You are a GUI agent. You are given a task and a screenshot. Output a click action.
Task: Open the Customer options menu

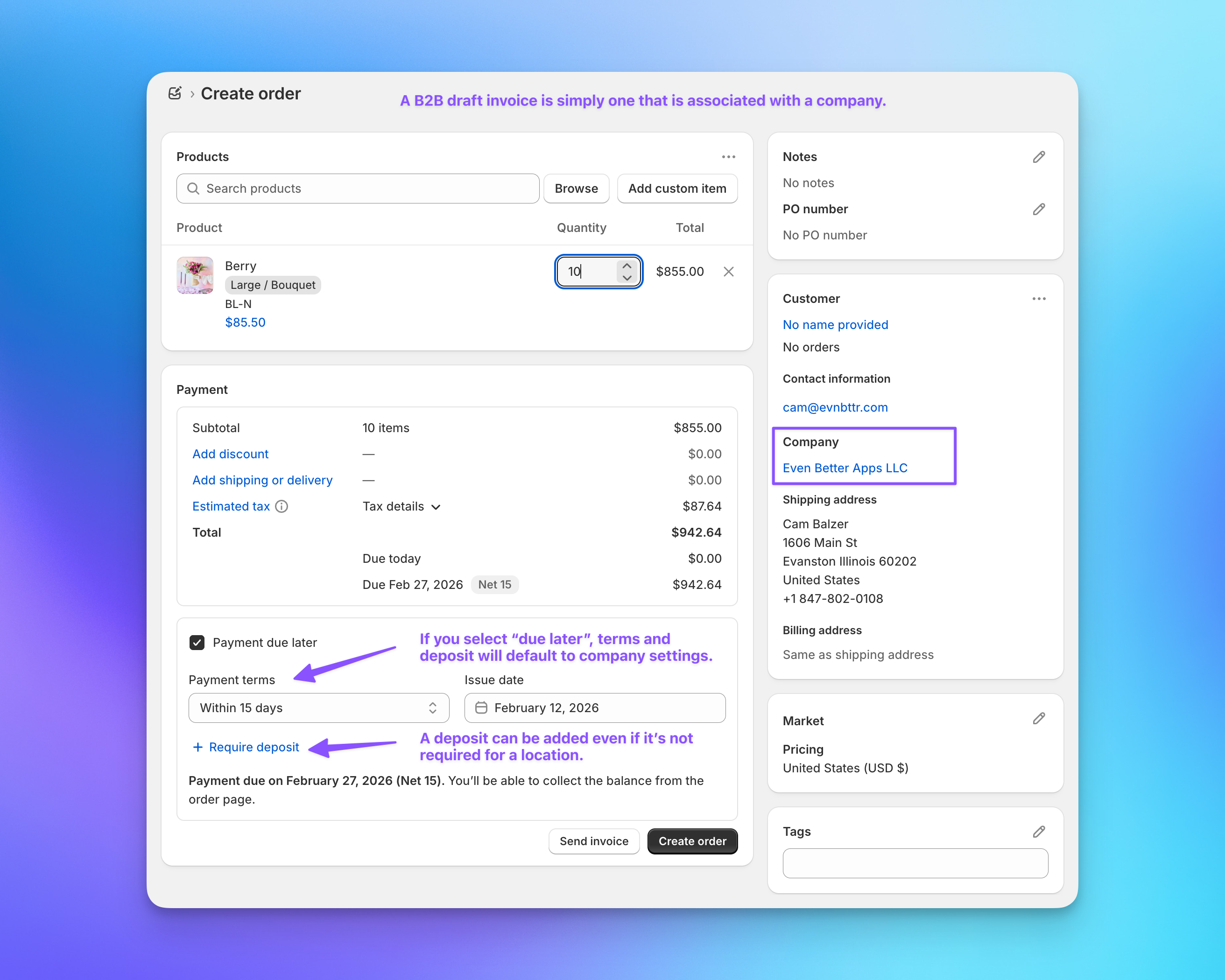point(1039,298)
